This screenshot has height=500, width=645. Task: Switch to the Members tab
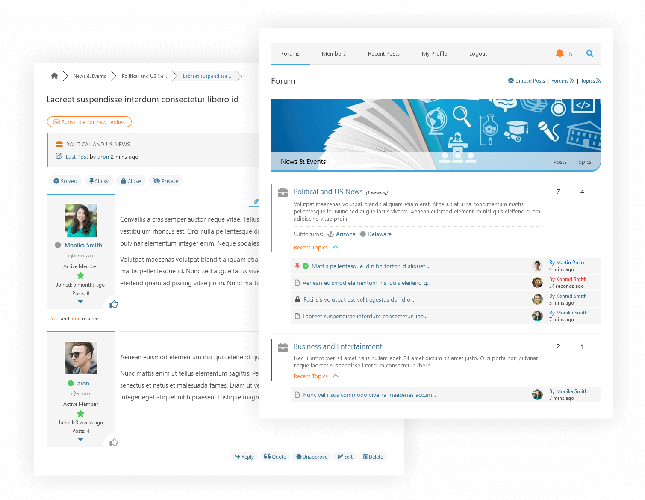(x=334, y=53)
